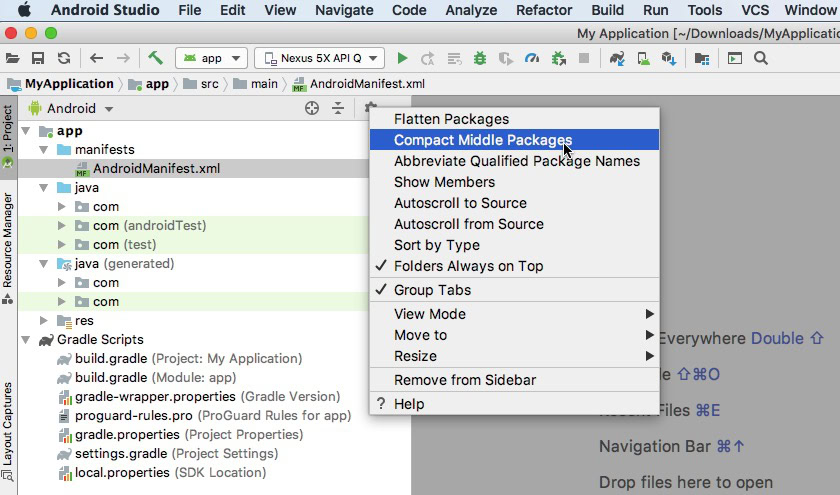The width and height of the screenshot is (840, 495).
Task: Open the Refactor menu
Action: (544, 10)
